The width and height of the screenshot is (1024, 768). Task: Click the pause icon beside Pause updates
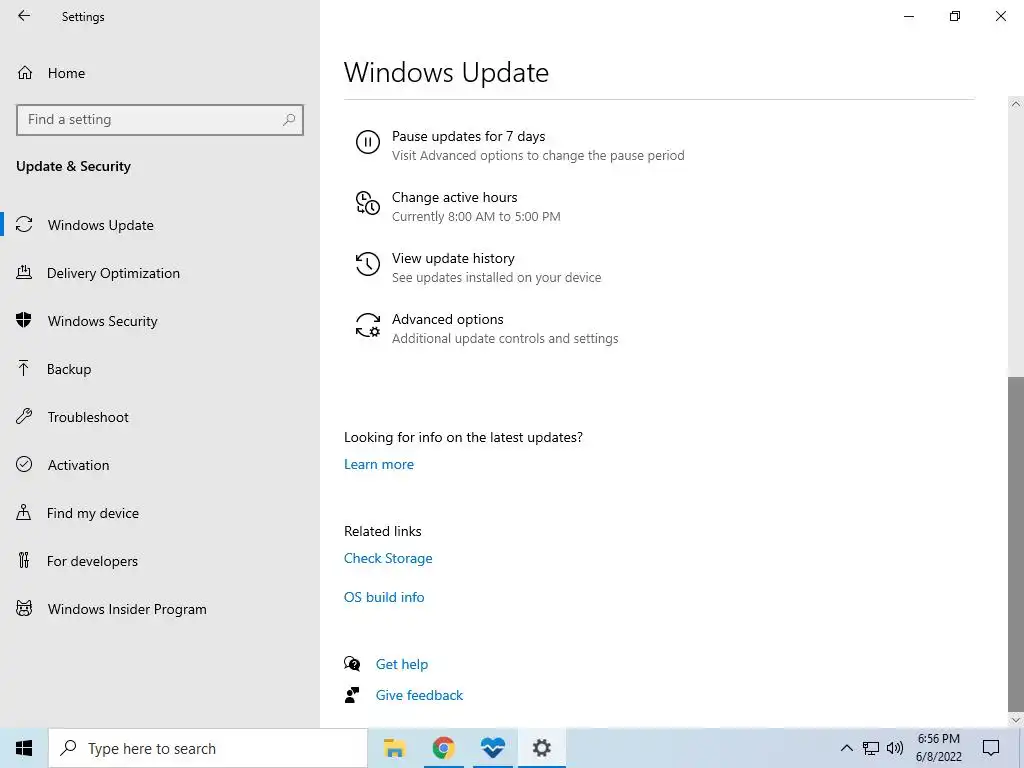point(368,142)
